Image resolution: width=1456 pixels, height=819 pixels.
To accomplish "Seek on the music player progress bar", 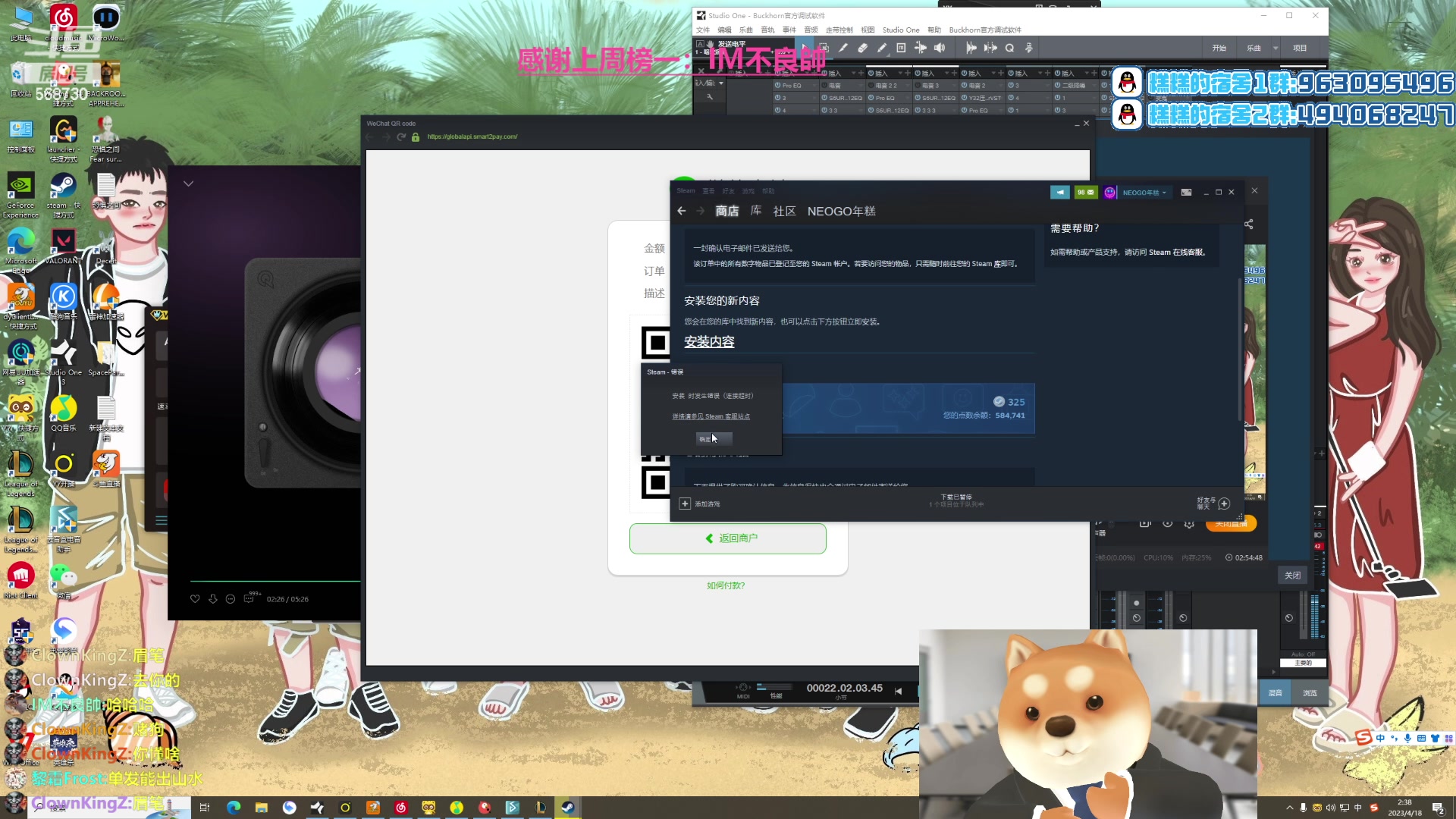I will [275, 582].
